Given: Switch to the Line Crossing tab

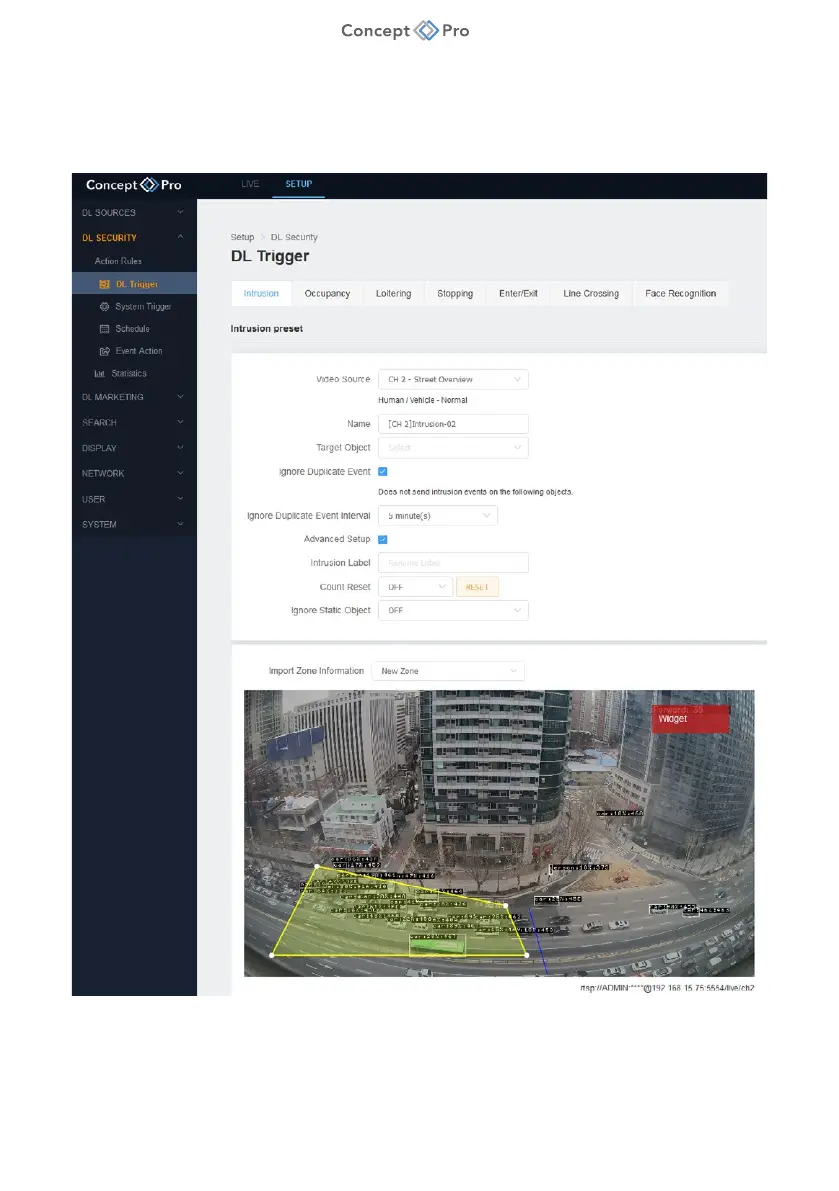Looking at the screenshot, I should click(x=591, y=293).
